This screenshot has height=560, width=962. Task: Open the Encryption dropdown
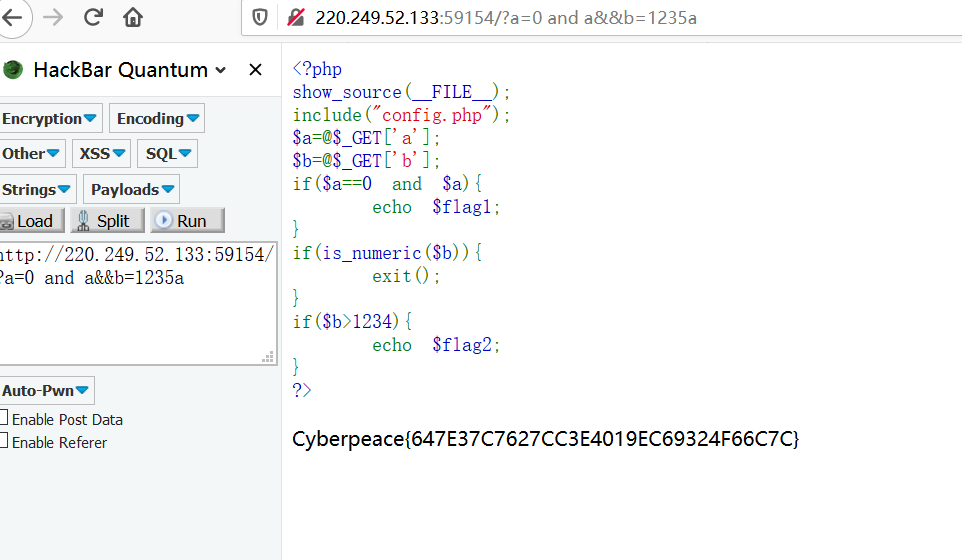(x=49, y=119)
